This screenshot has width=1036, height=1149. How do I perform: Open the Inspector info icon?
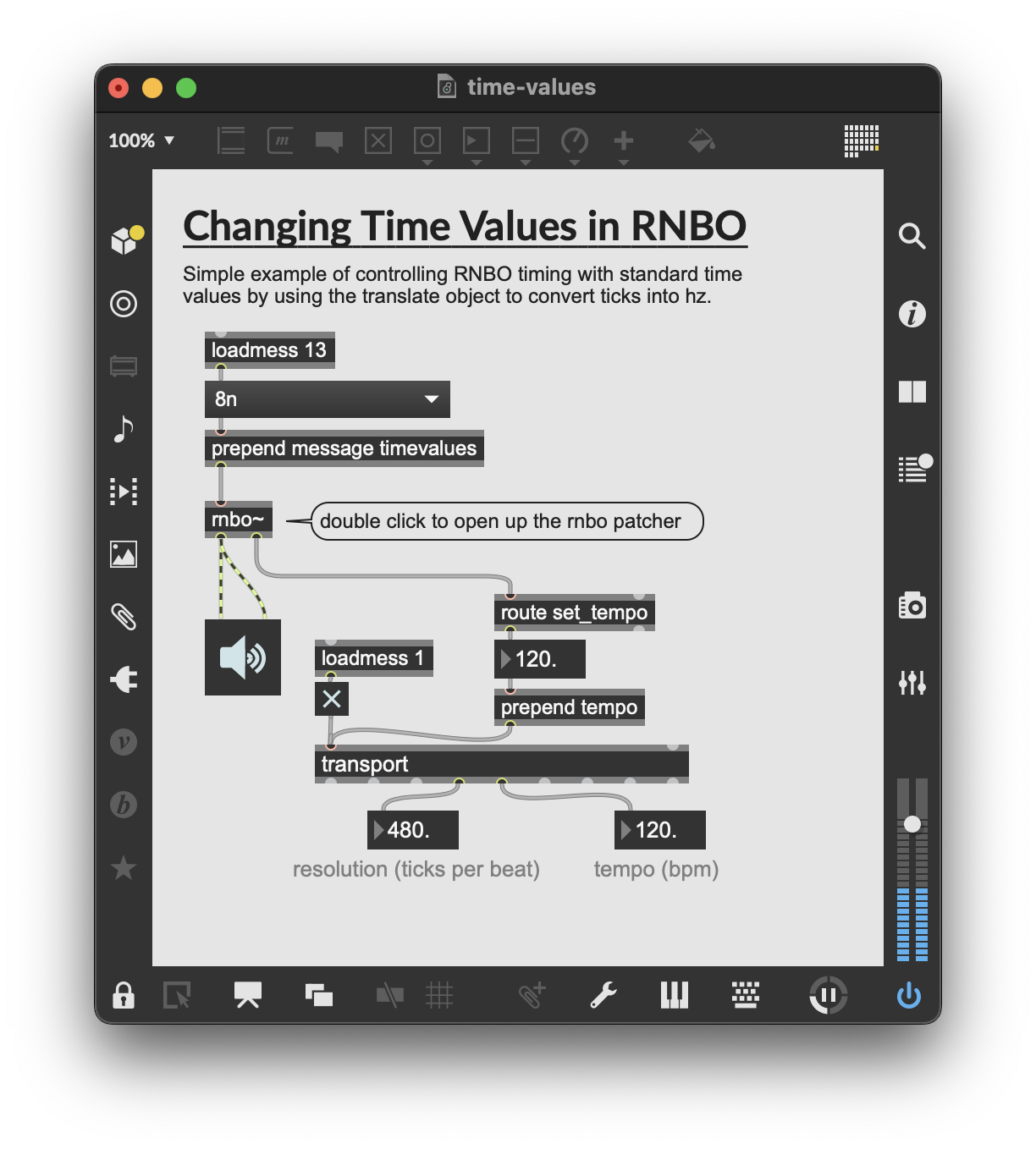(x=912, y=314)
